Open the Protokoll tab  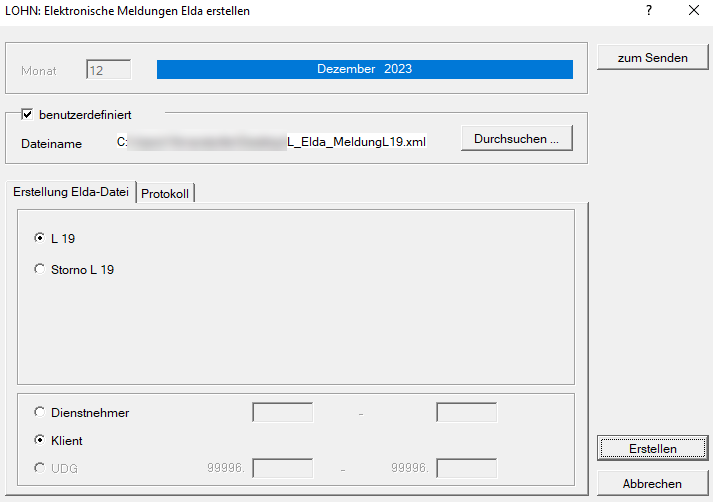click(165, 193)
